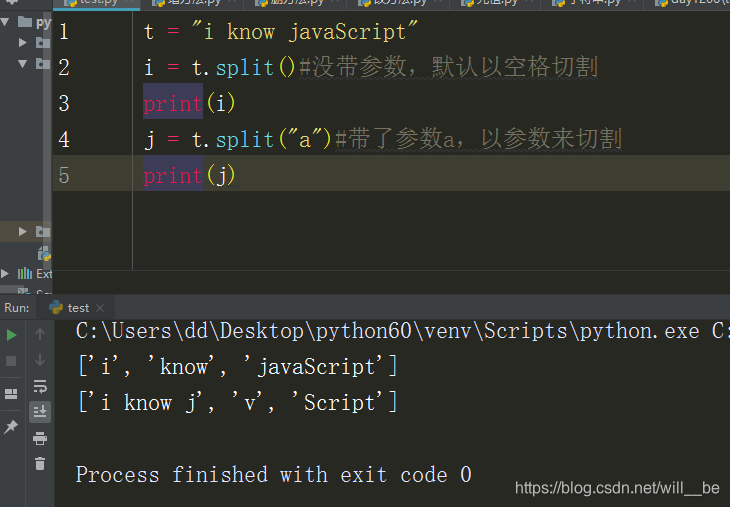
Task: Select the py root folder icon
Action: coord(25,21)
